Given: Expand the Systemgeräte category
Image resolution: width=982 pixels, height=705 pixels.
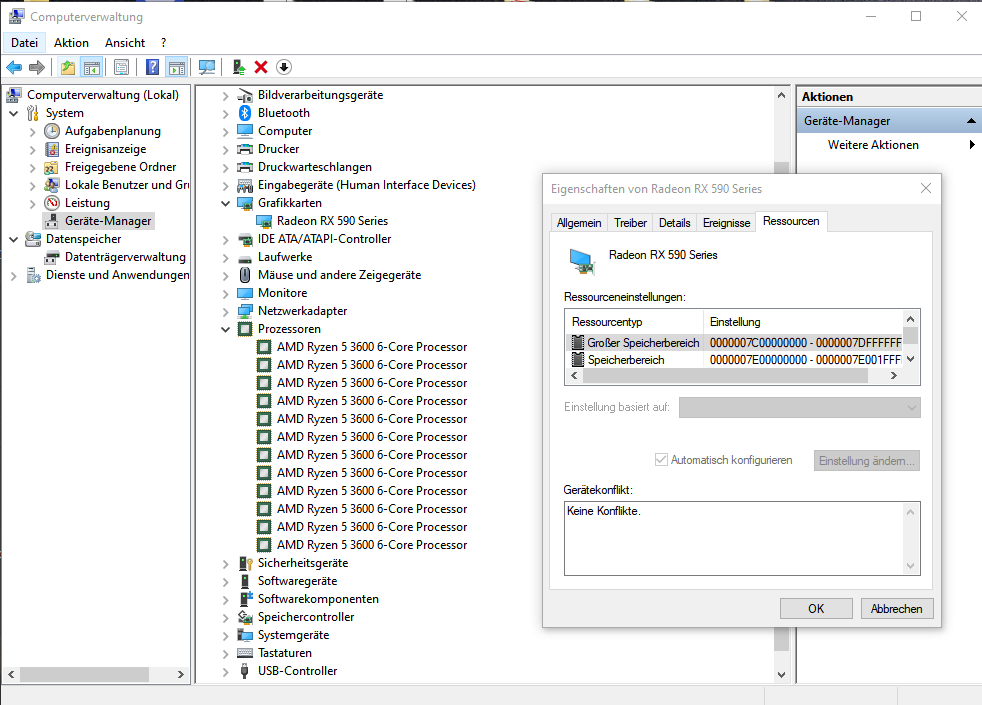Looking at the screenshot, I should [225, 636].
